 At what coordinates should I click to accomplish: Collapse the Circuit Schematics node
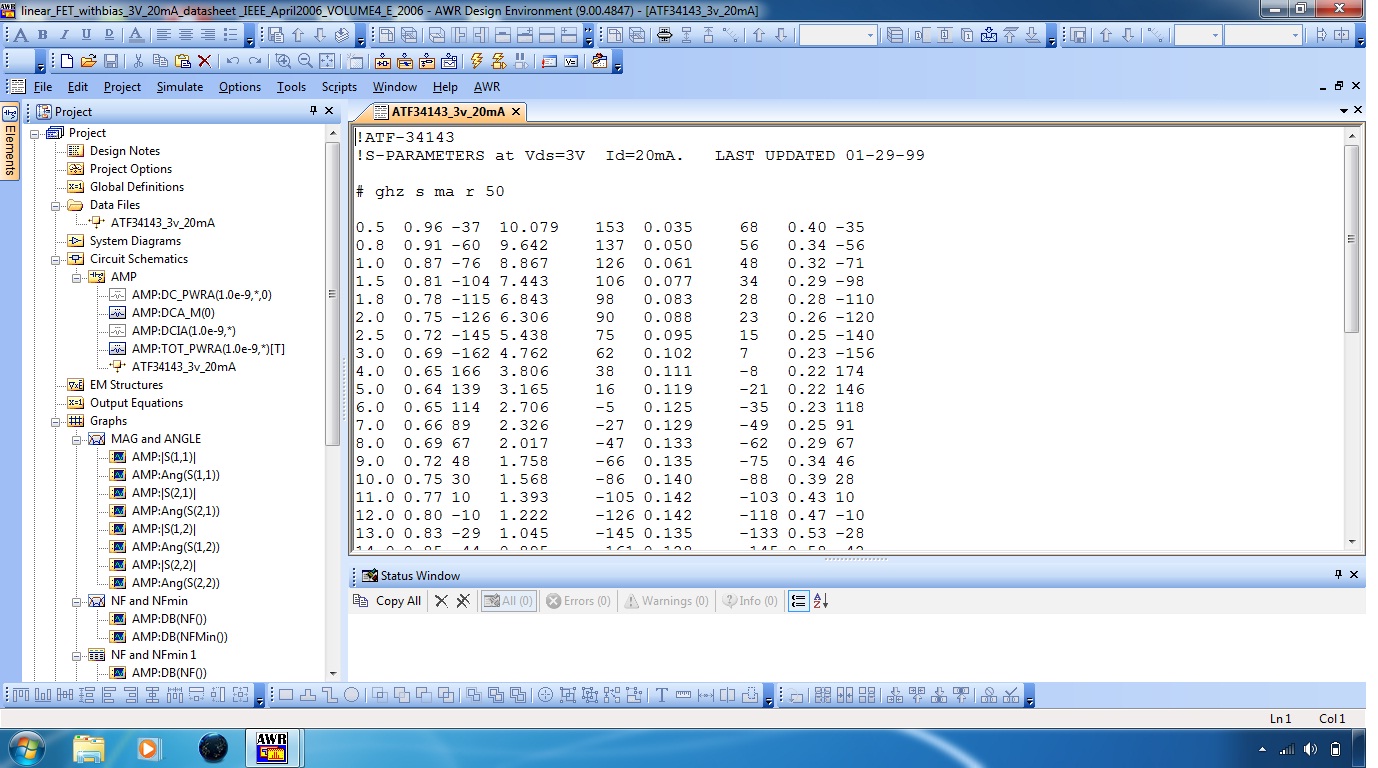coord(55,259)
